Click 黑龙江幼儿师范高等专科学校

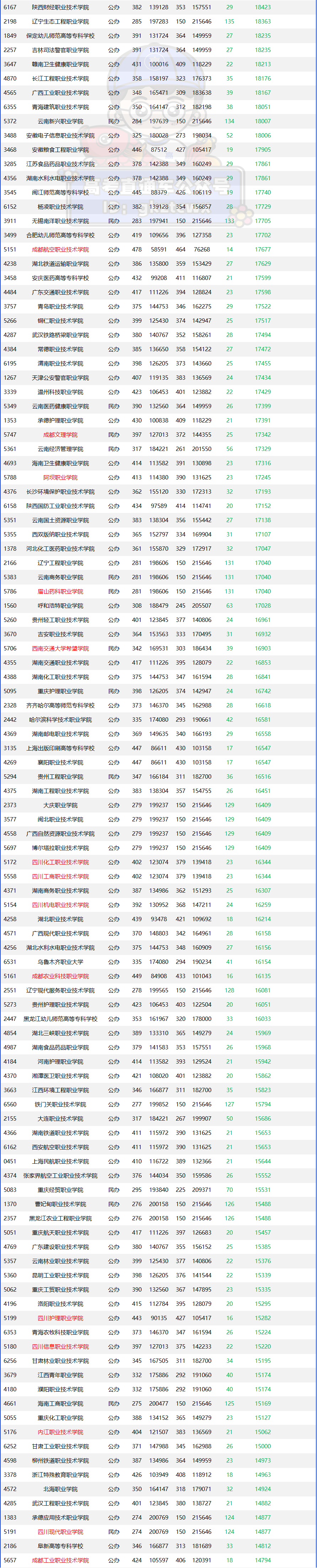click(x=60, y=1019)
